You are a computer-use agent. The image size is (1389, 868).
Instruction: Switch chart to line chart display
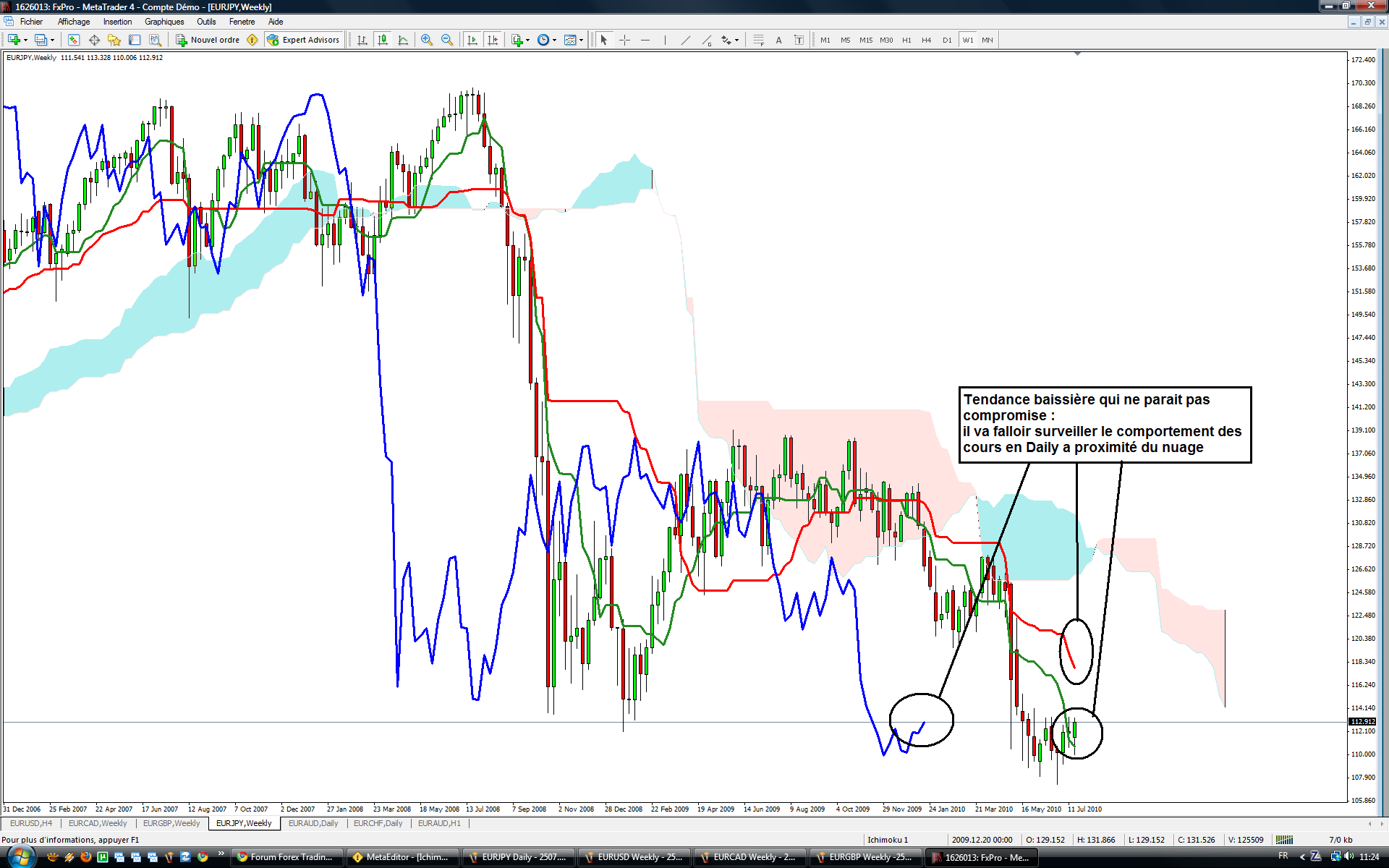click(403, 40)
